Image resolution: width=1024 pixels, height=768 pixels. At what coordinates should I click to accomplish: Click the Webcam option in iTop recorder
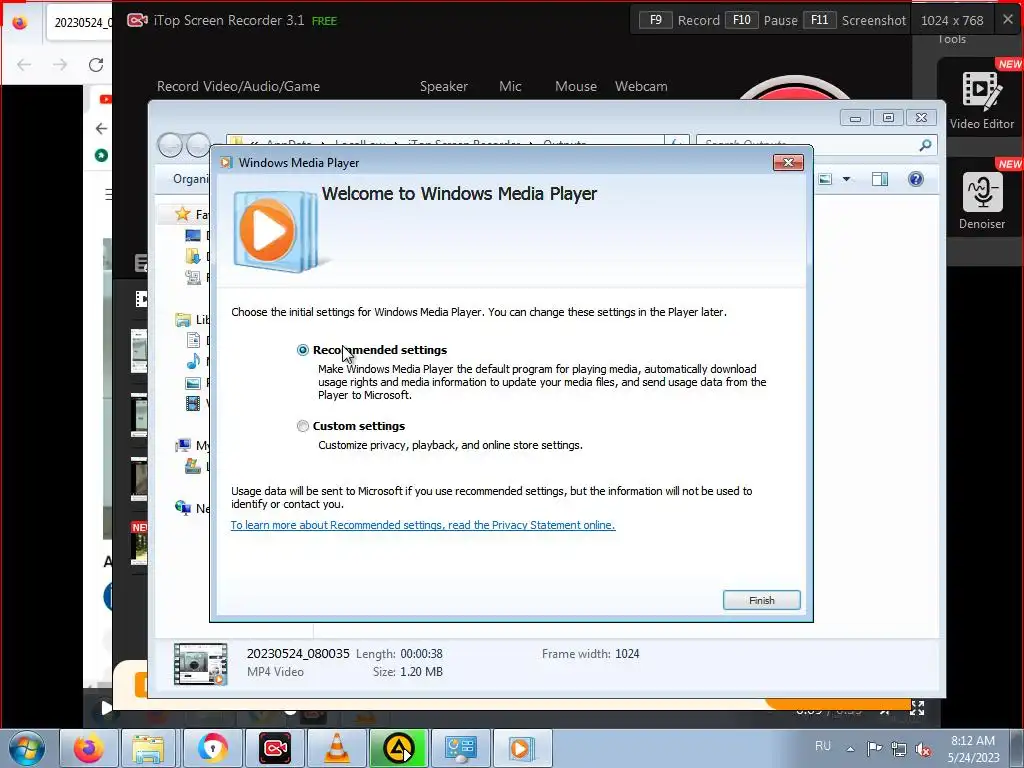click(x=641, y=86)
